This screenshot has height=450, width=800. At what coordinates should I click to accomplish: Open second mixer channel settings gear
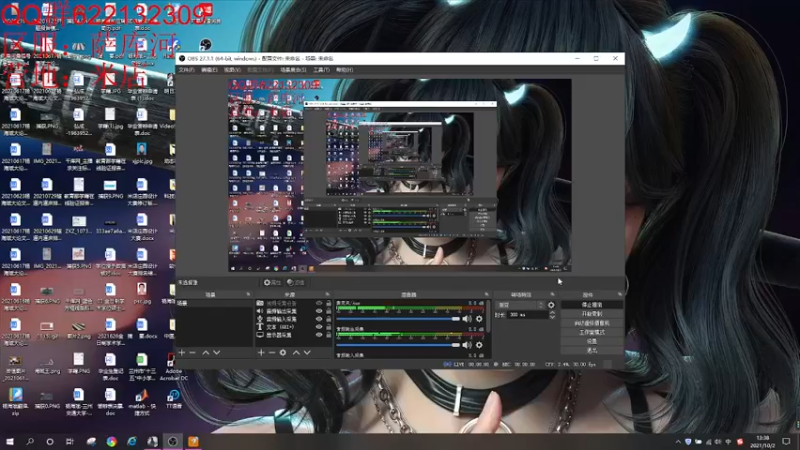(479, 345)
